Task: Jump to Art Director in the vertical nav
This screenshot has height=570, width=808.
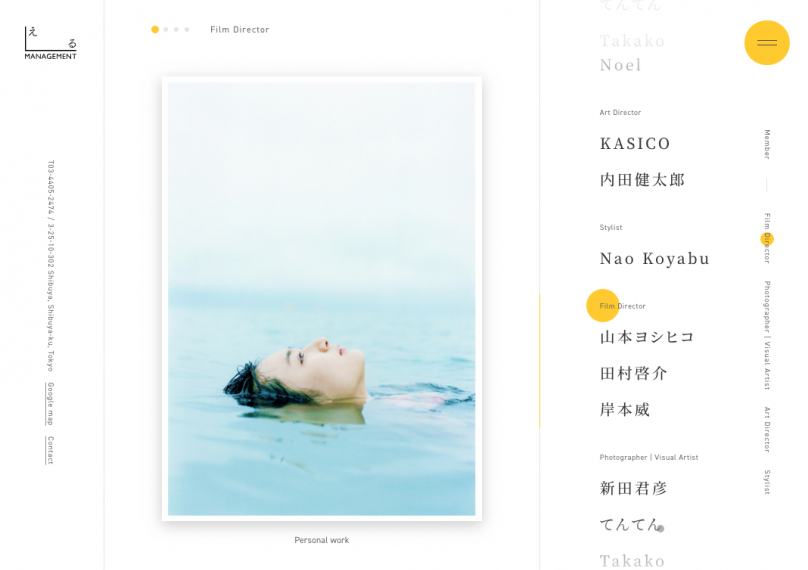Action: point(767,430)
